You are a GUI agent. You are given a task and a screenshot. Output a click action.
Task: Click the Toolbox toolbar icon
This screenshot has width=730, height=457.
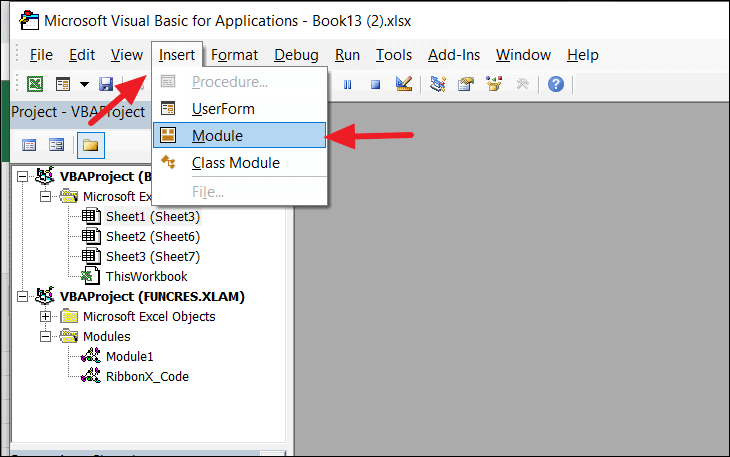click(x=522, y=84)
